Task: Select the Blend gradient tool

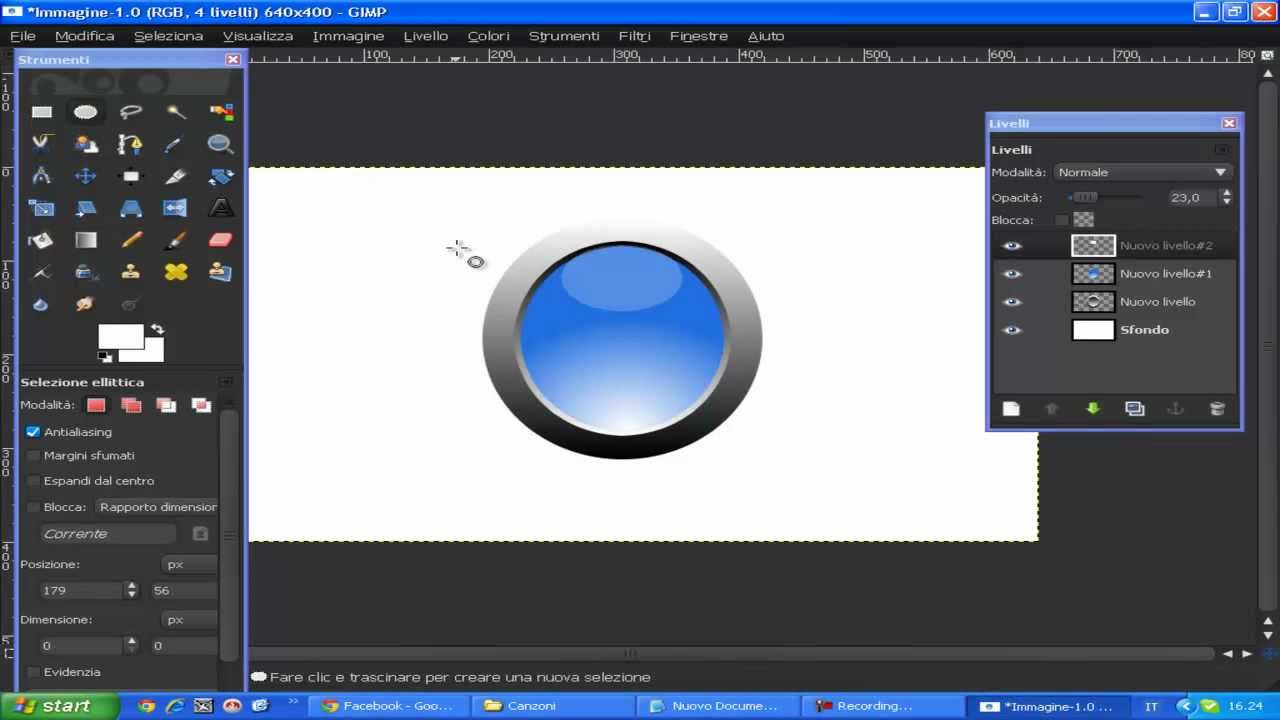Action: coord(86,240)
